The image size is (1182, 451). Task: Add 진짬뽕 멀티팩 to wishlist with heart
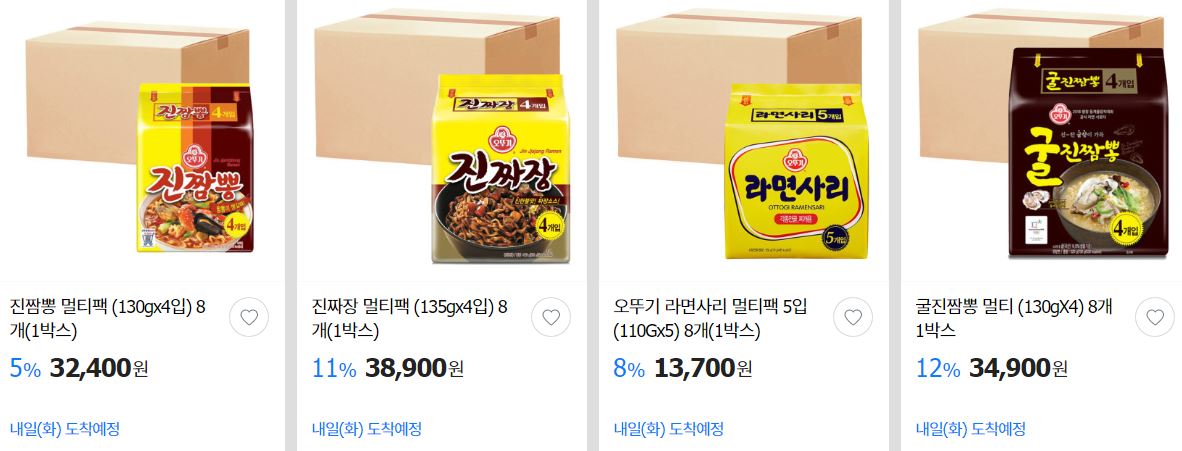tap(249, 318)
